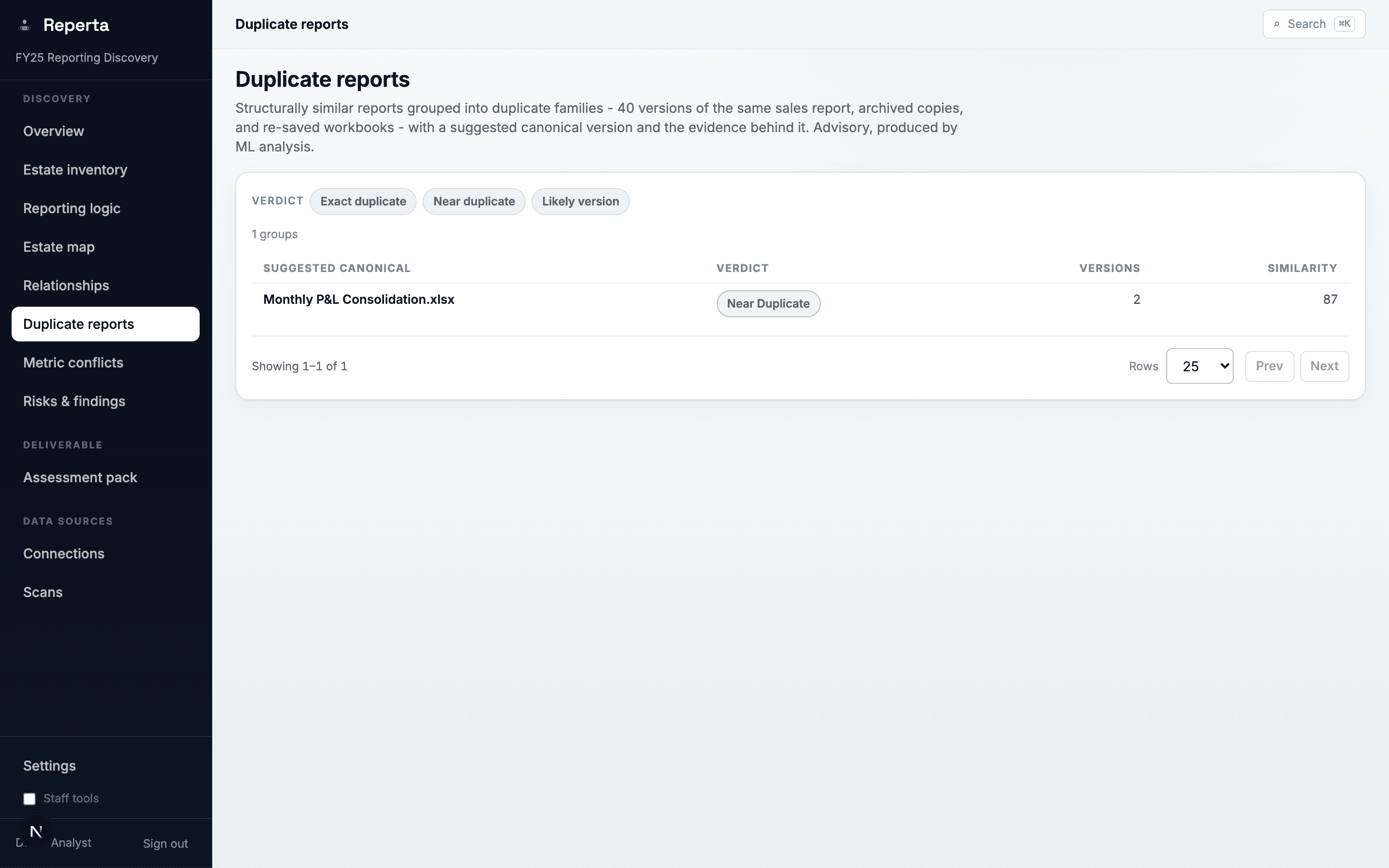1389x868 pixels.
Task: Click the Reperta logo icon
Action: [x=24, y=25]
